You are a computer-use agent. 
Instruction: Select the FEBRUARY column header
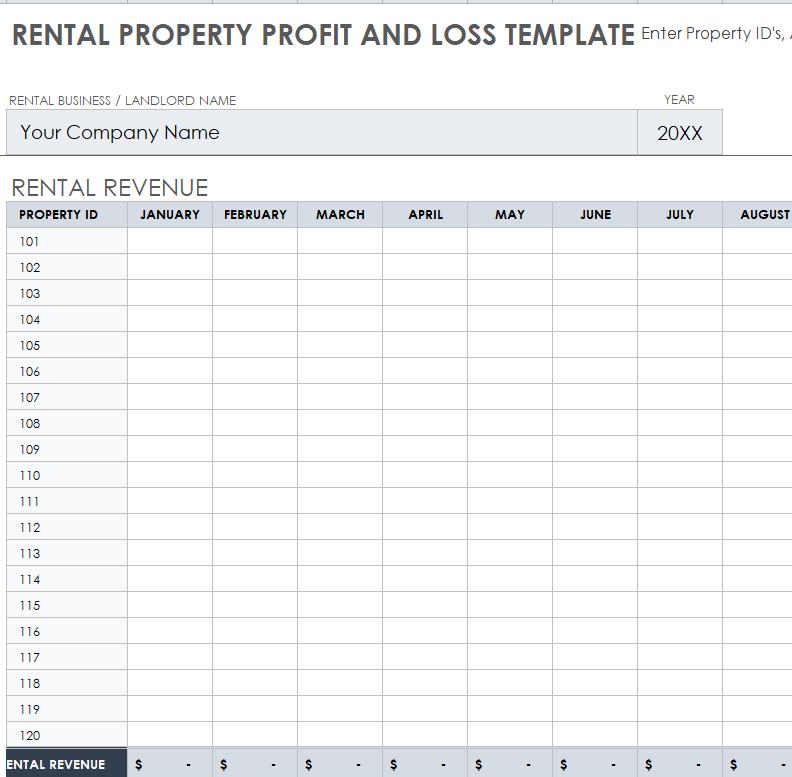point(255,215)
